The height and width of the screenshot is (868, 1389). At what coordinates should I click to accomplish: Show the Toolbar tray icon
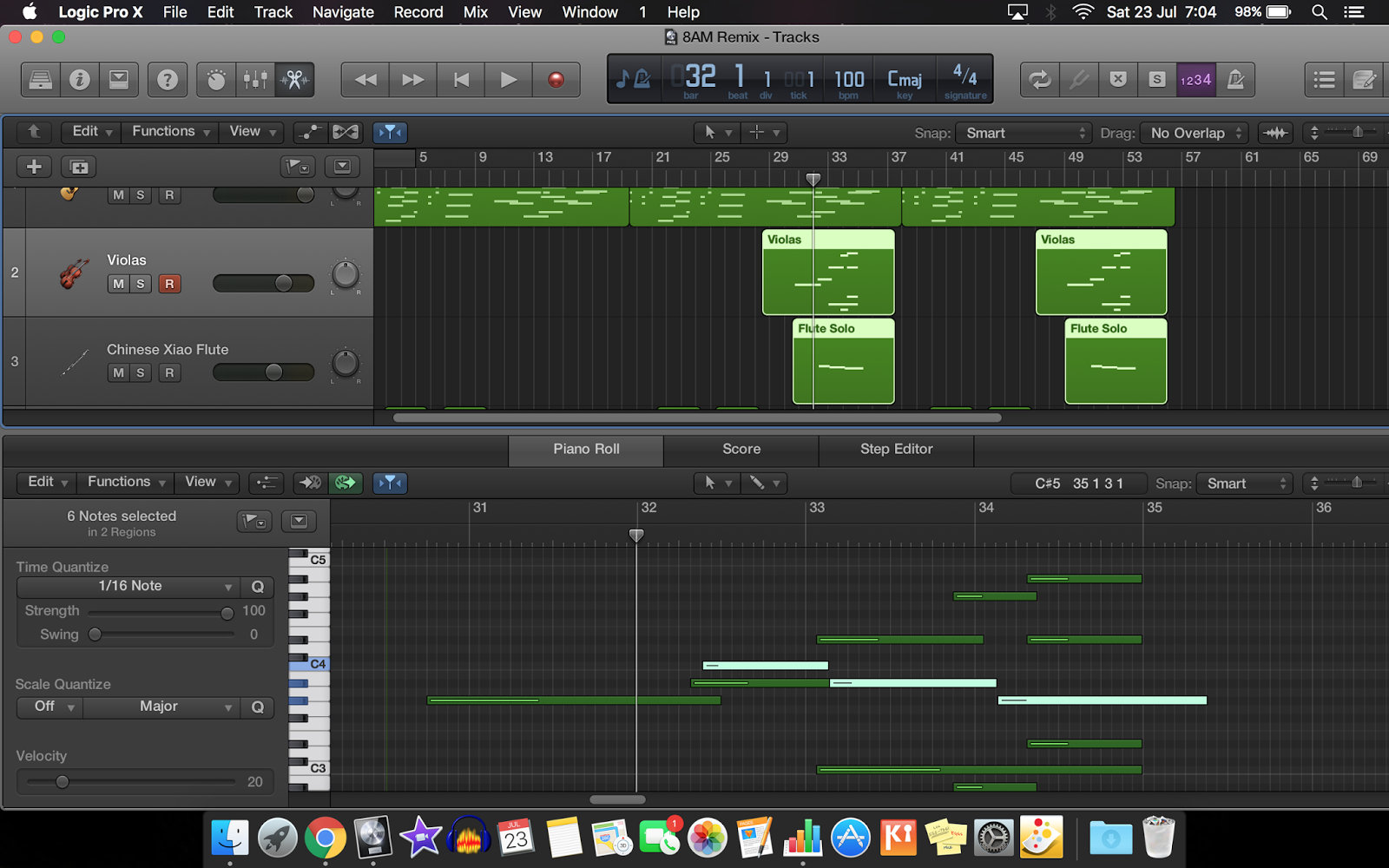tap(119, 80)
